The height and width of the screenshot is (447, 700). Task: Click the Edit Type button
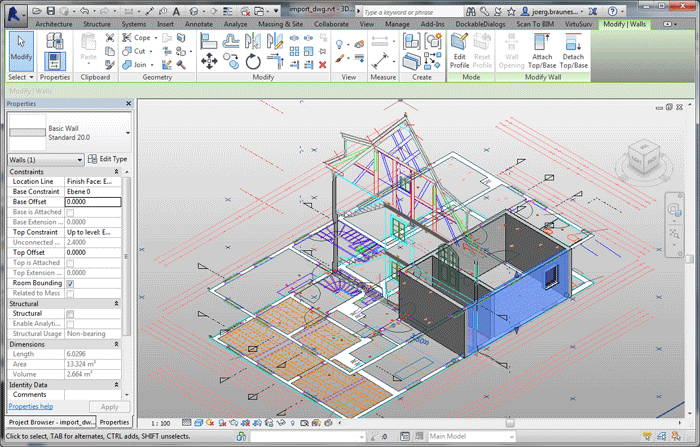click(108, 159)
